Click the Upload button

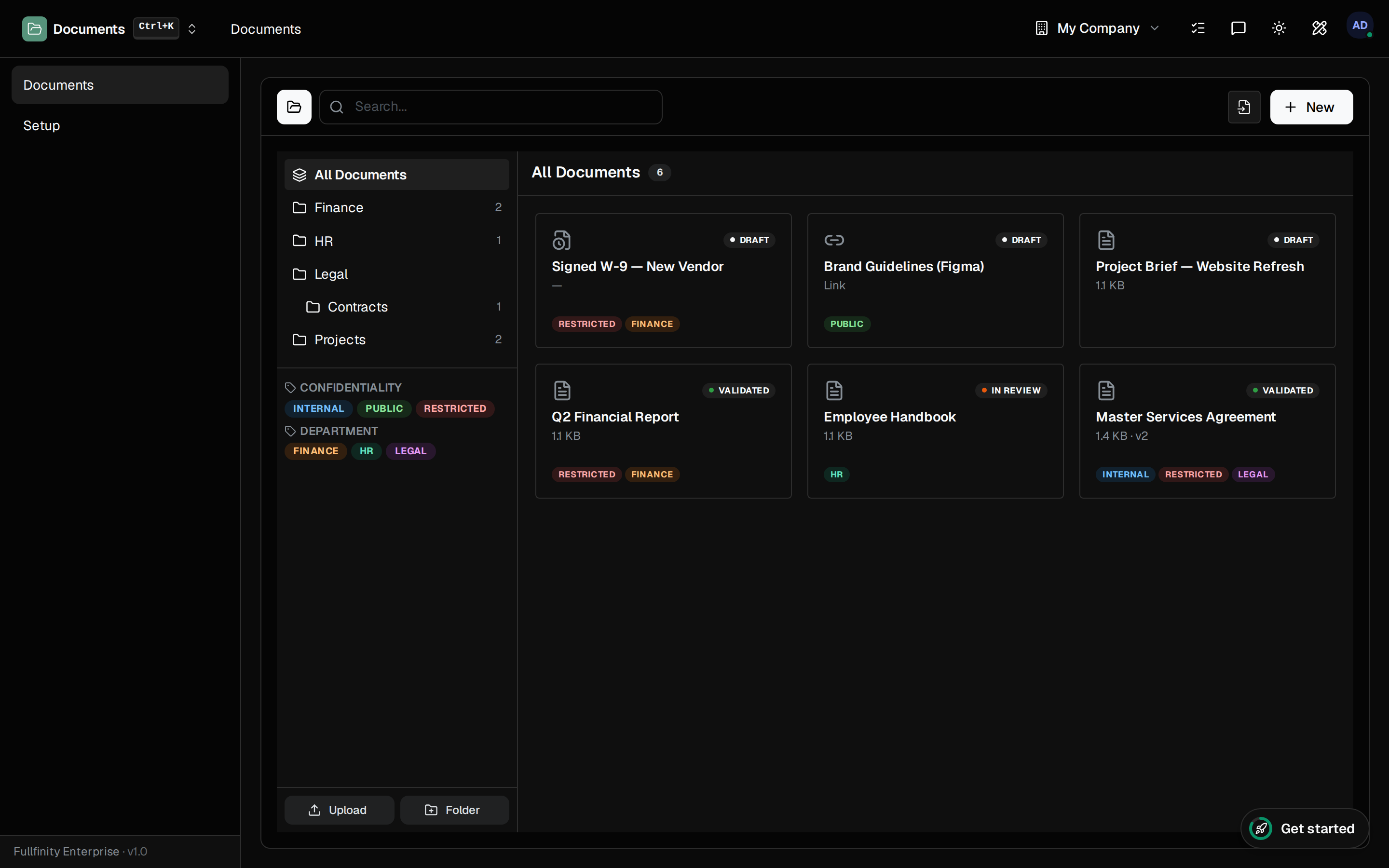tap(339, 810)
